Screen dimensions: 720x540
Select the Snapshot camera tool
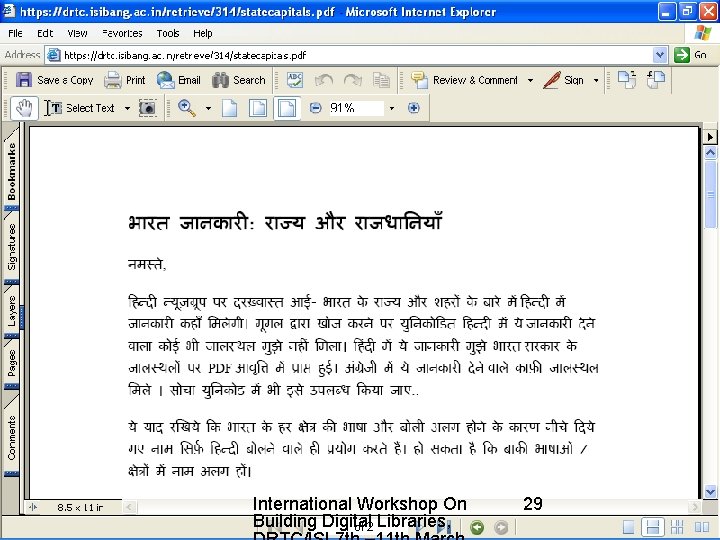(x=147, y=108)
